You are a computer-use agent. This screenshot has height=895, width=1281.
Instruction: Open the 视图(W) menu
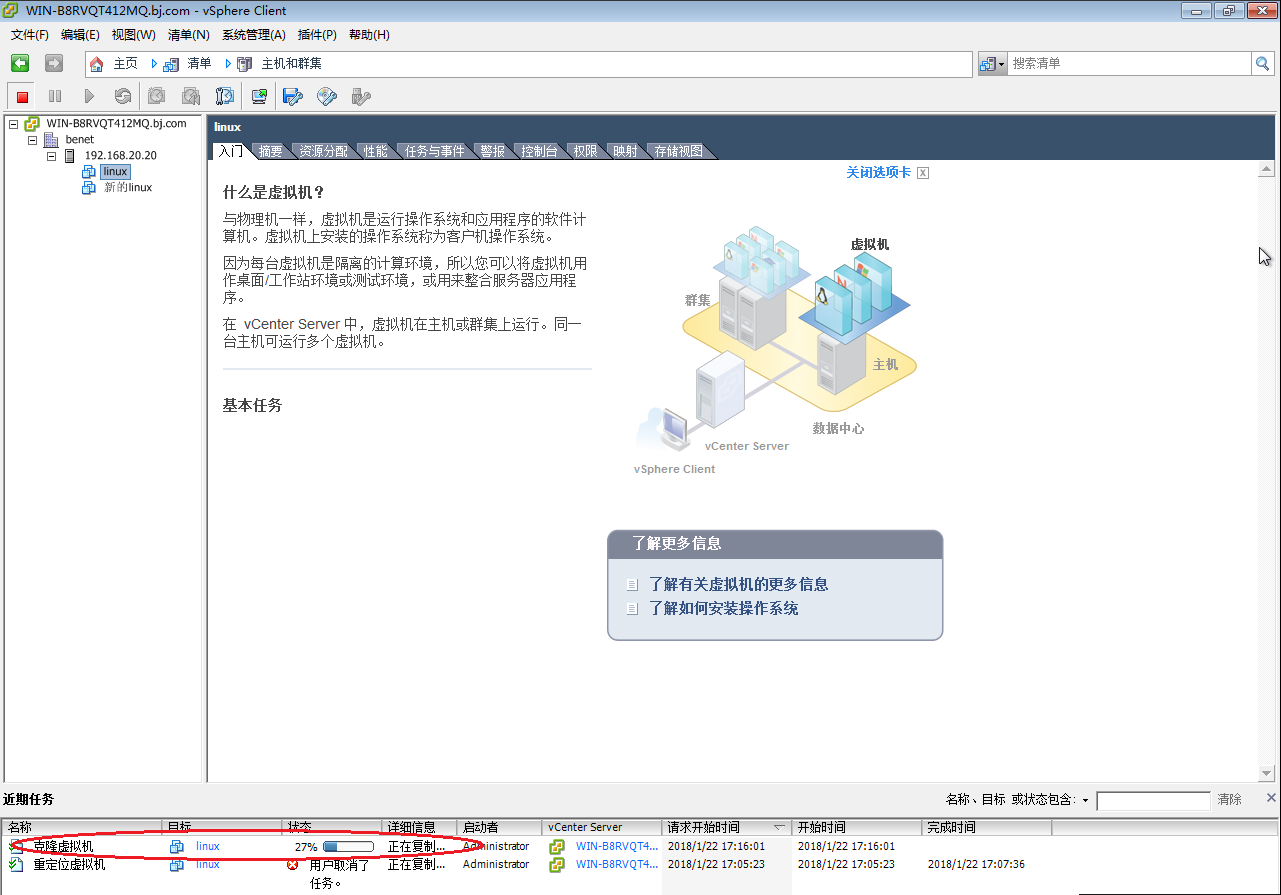point(133,35)
